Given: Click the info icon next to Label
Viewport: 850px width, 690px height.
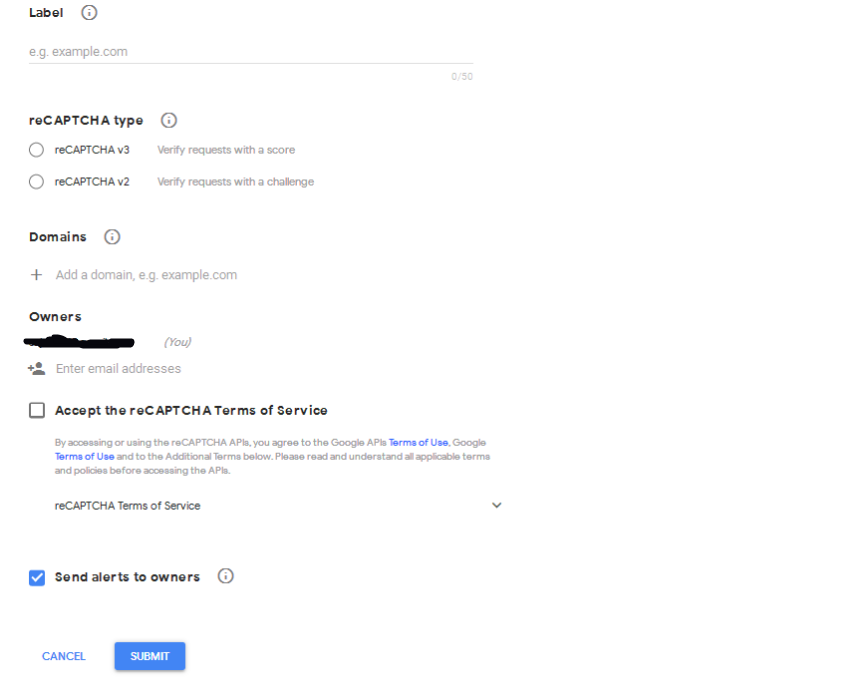Looking at the screenshot, I should (89, 13).
